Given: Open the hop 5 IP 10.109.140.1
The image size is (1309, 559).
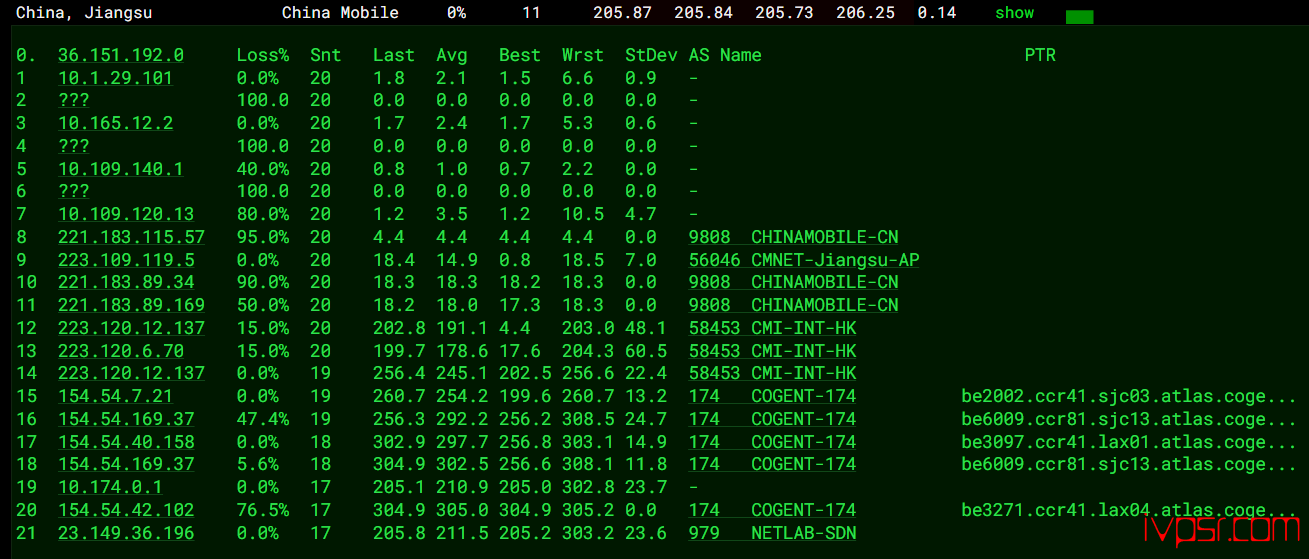Looking at the screenshot, I should point(121,169).
